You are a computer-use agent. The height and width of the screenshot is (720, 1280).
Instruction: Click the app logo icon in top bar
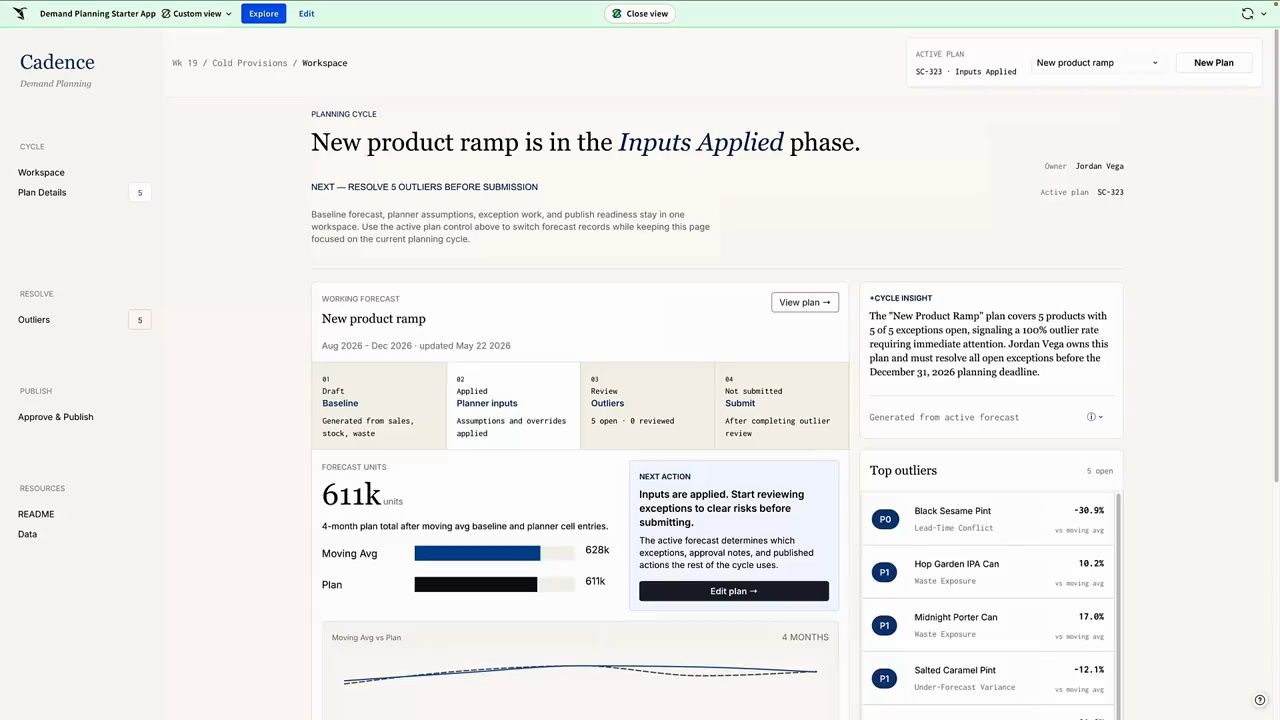coord(19,14)
